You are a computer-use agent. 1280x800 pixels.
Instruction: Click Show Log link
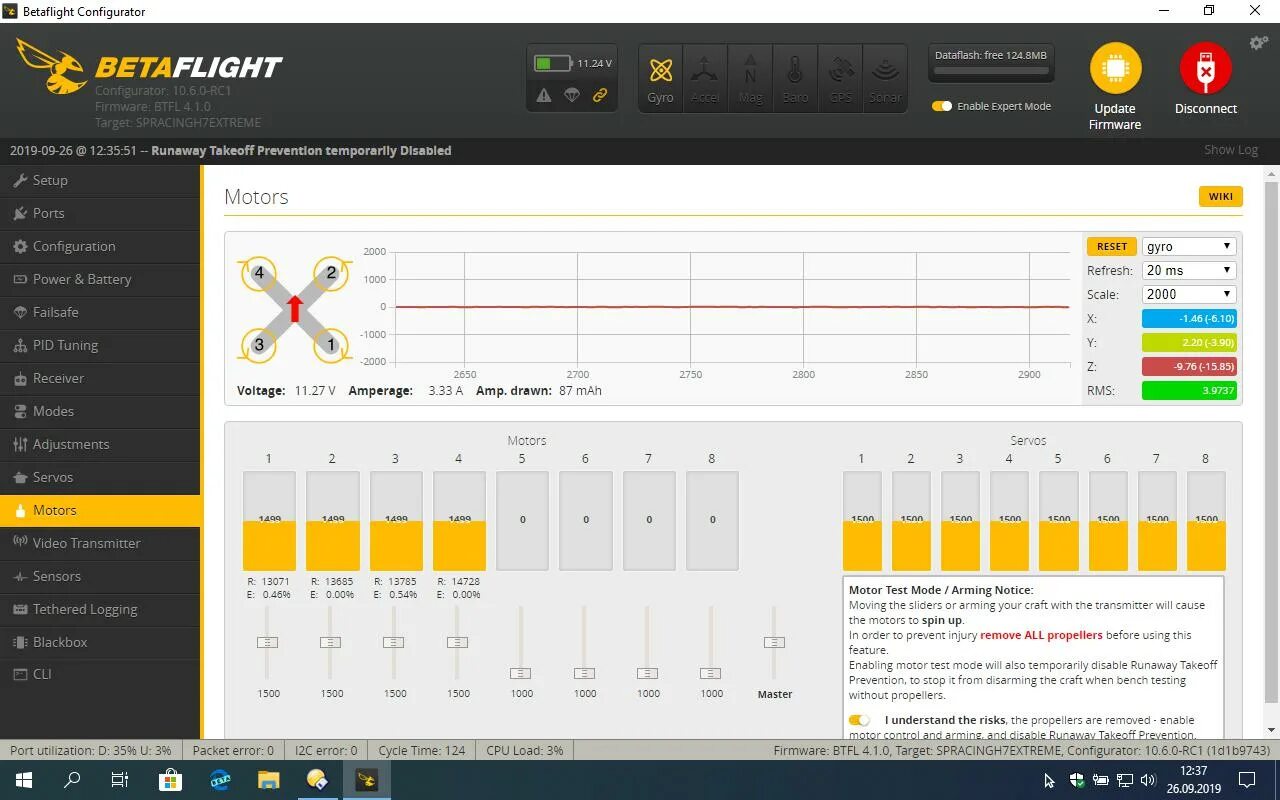[x=1231, y=150]
